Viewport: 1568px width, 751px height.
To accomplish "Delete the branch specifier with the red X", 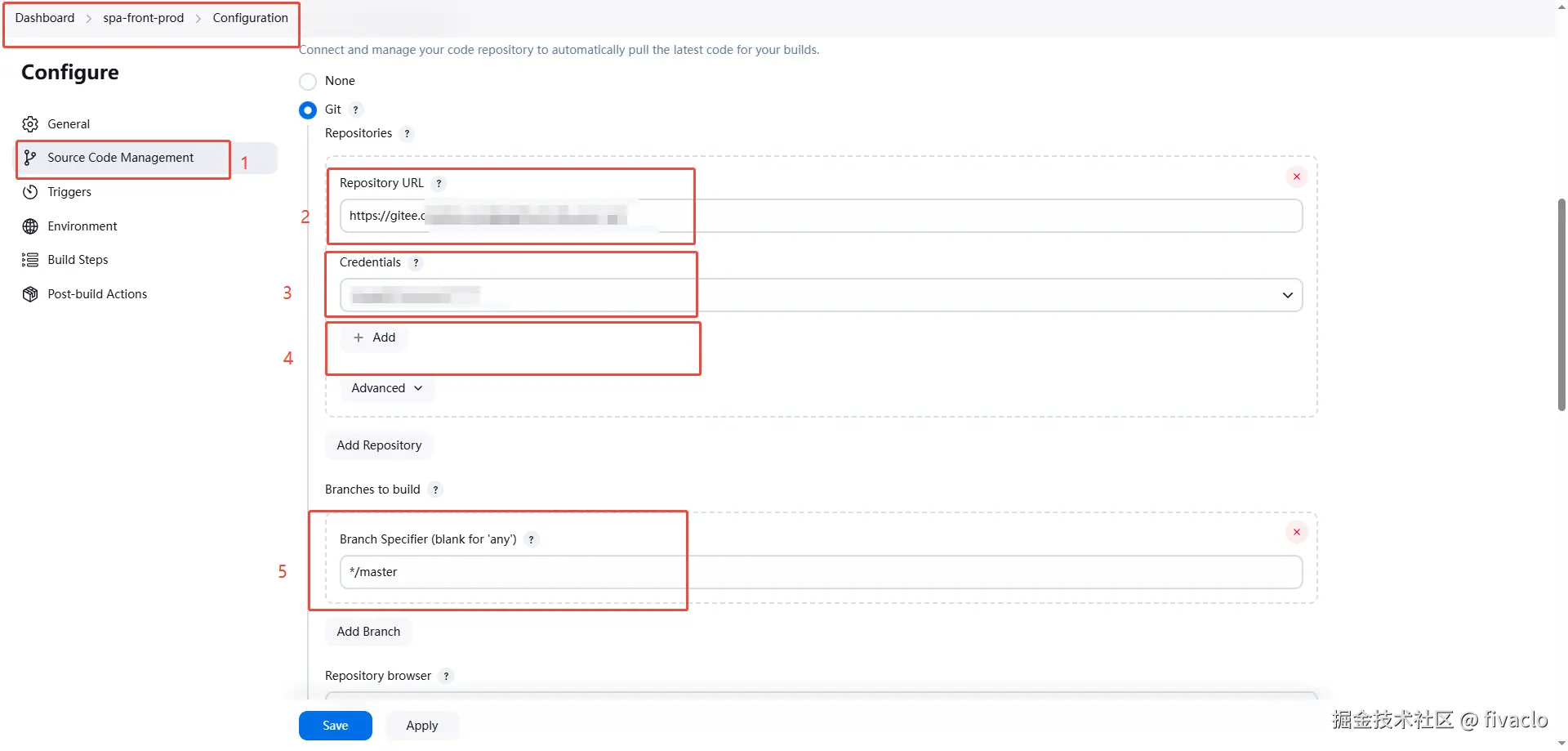I will point(1297,532).
